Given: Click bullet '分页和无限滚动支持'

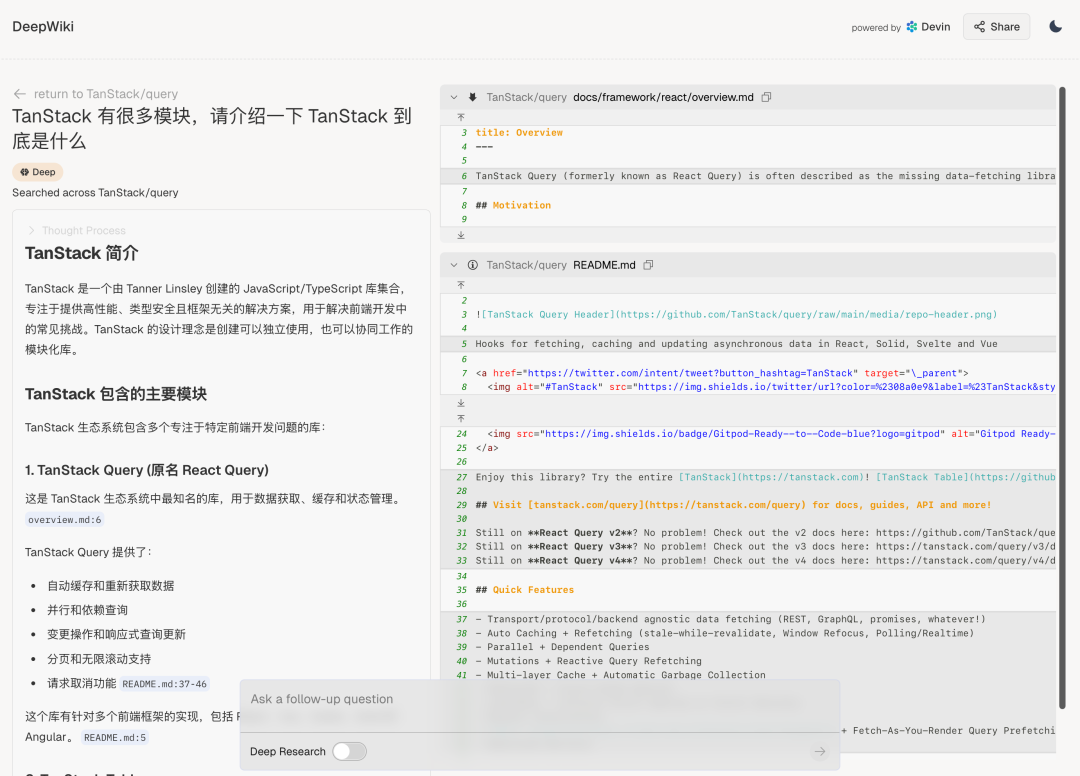Looking at the screenshot, I should point(98,659).
